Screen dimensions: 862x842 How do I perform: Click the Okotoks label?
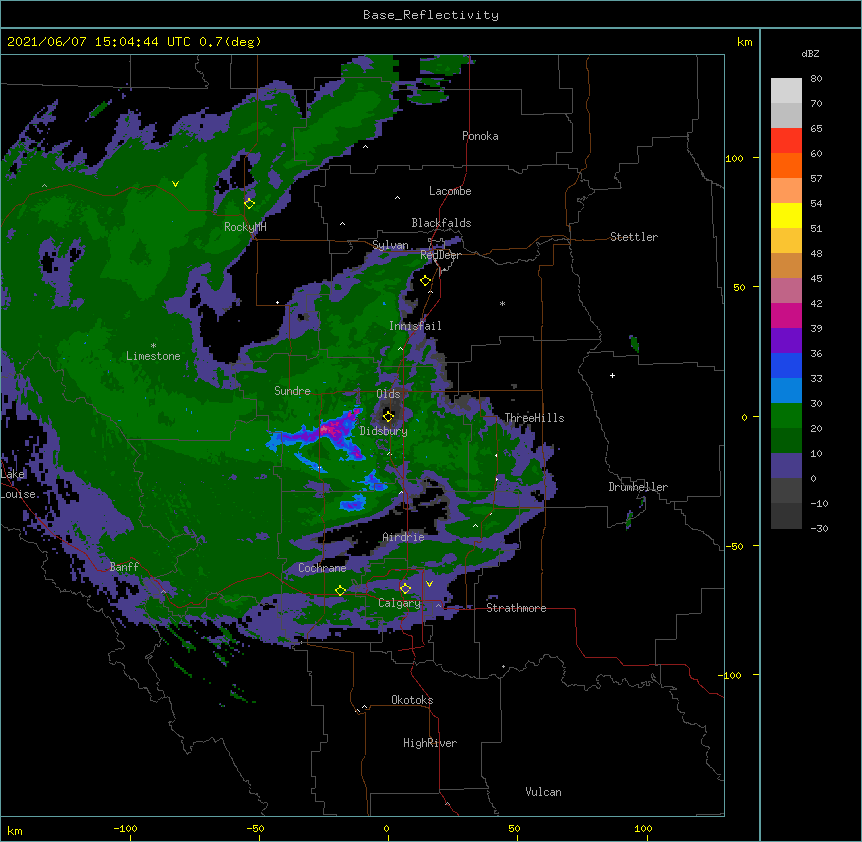[x=412, y=700]
